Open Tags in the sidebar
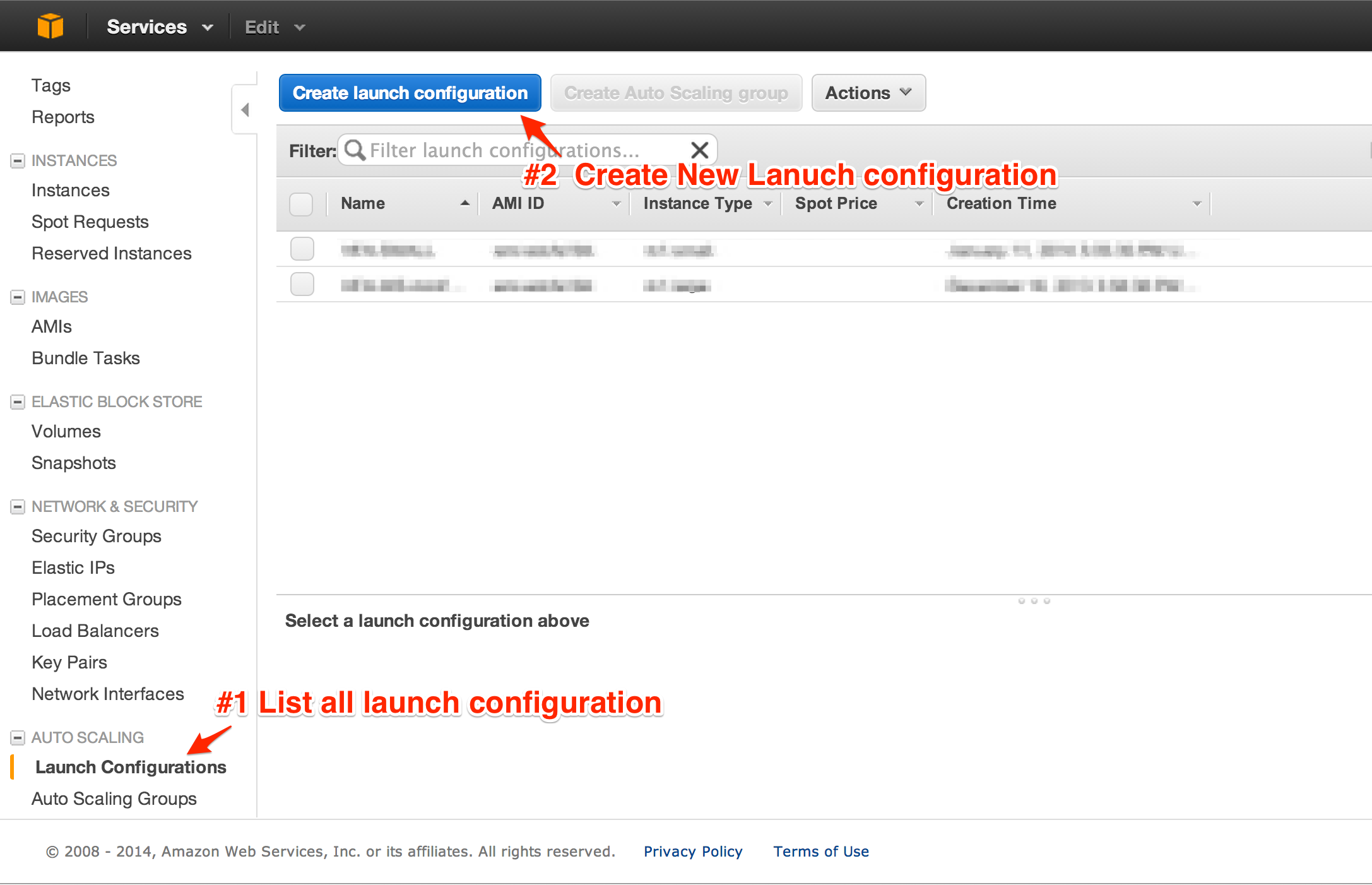This screenshot has height=885, width=1372. [x=51, y=85]
